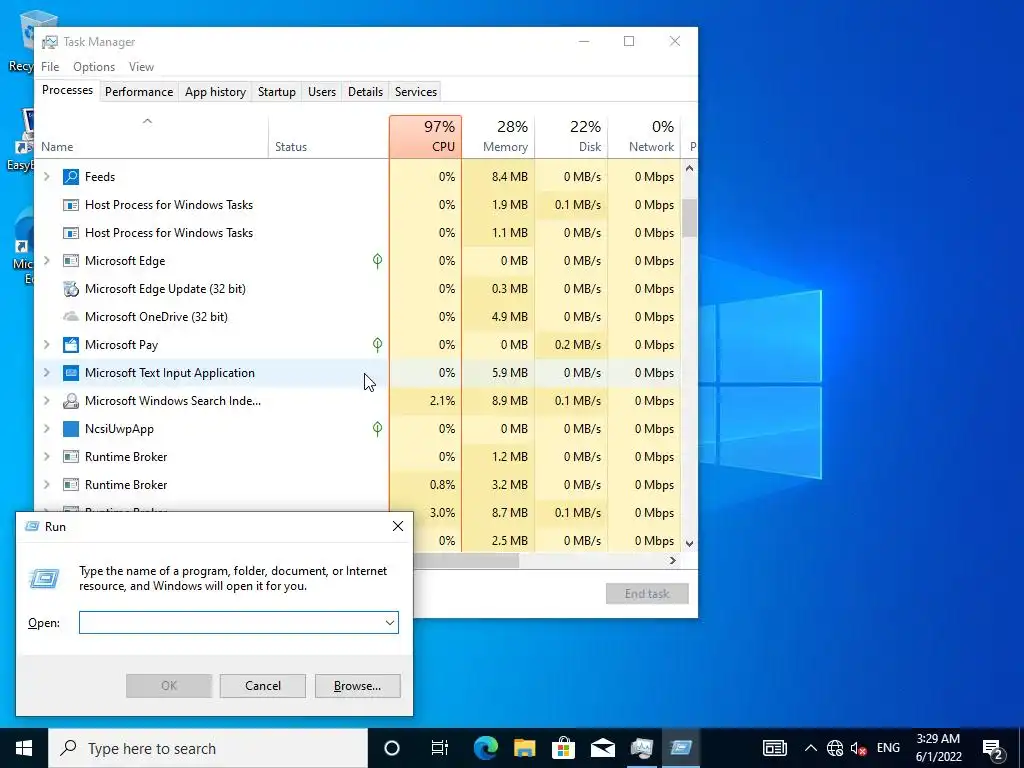Click the Microsoft Windows Search Indexer icon
This screenshot has height=768, width=1024.
pos(71,401)
